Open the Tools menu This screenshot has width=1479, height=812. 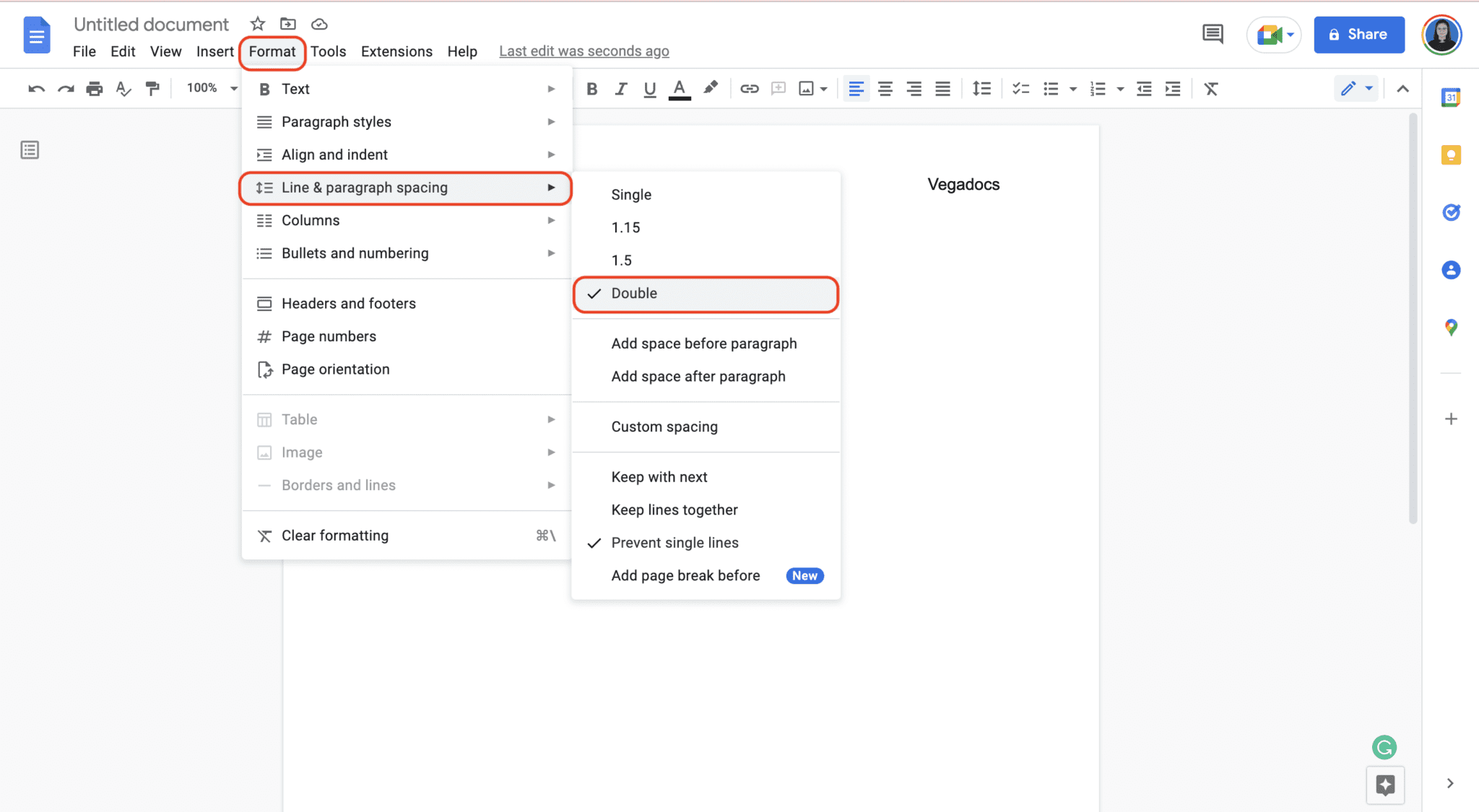pos(329,51)
